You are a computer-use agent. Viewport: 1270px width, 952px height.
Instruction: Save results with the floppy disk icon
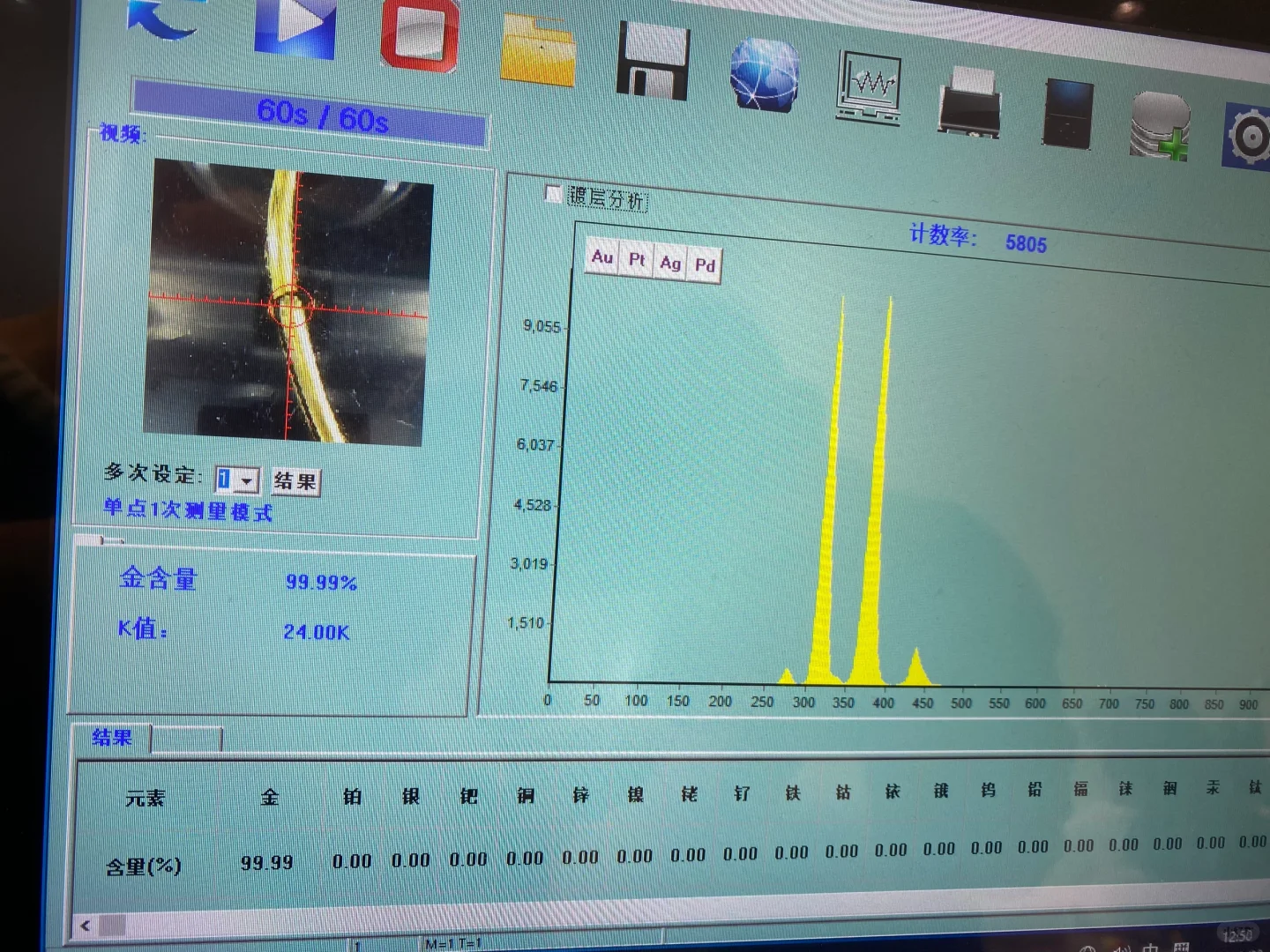pos(653,60)
